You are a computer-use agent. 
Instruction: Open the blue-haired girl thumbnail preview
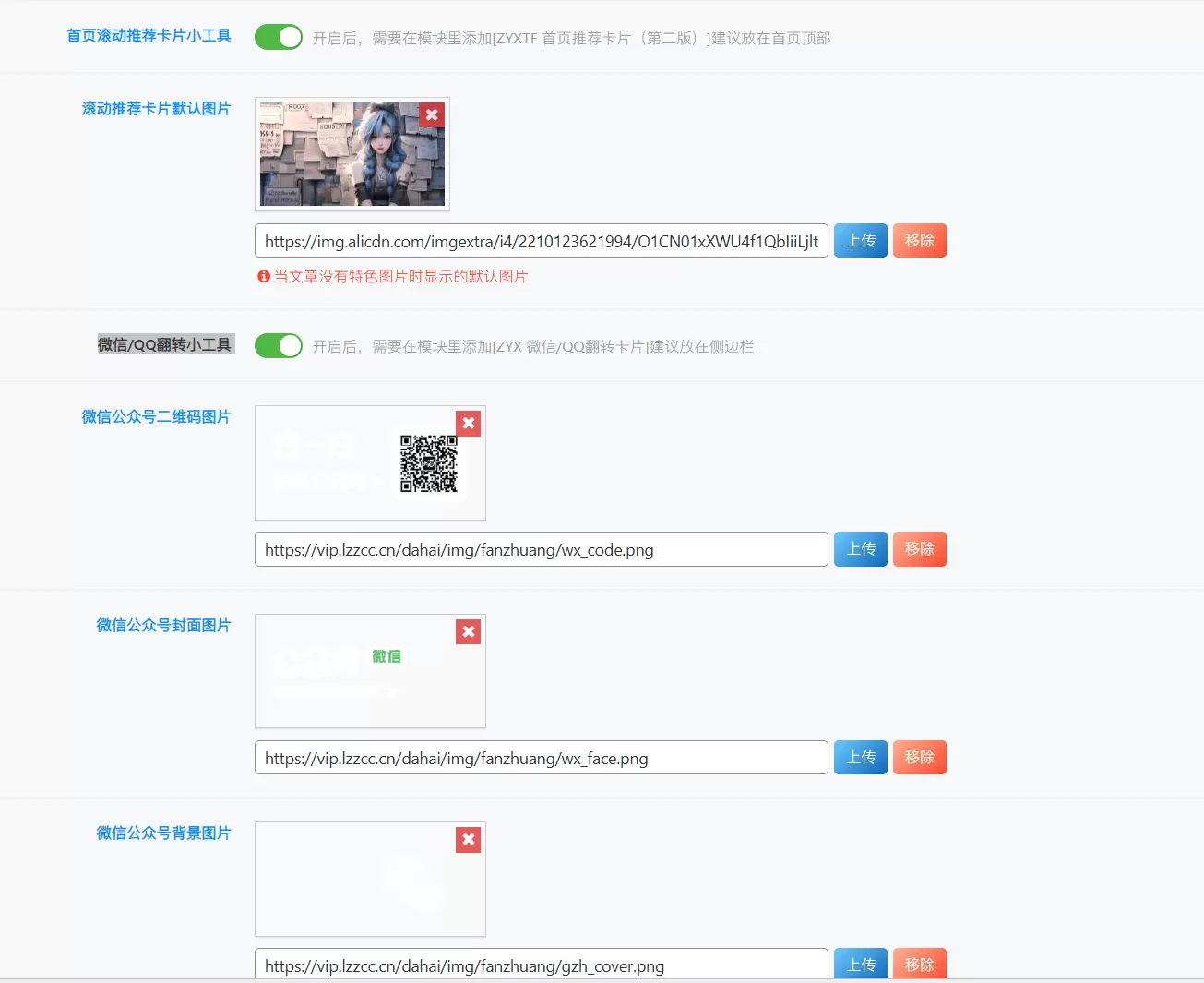[x=352, y=154]
